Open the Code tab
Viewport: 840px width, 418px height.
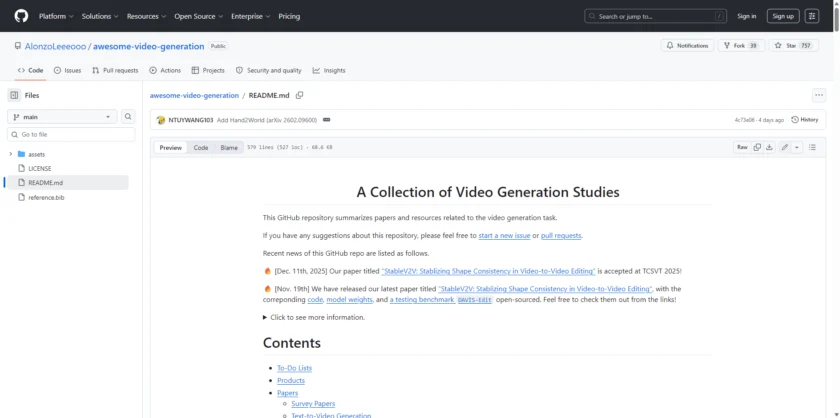pyautogui.click(x=31, y=70)
